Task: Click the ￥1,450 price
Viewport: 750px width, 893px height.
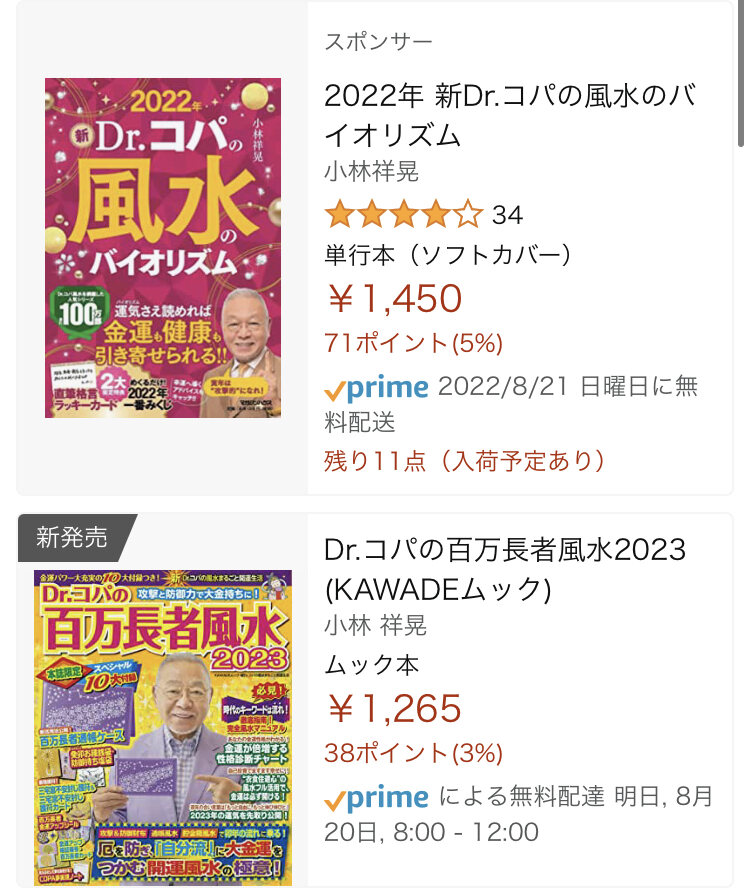Action: click(x=394, y=298)
